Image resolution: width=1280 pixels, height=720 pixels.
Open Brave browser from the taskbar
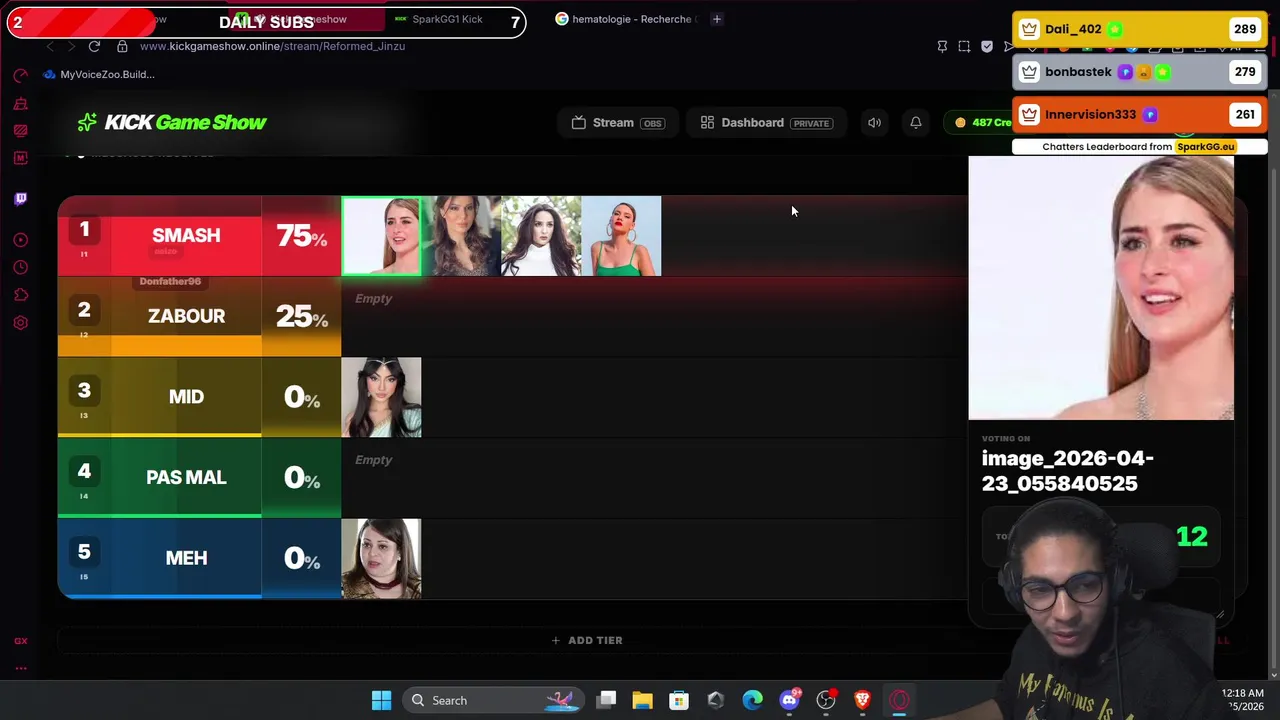[x=862, y=700]
